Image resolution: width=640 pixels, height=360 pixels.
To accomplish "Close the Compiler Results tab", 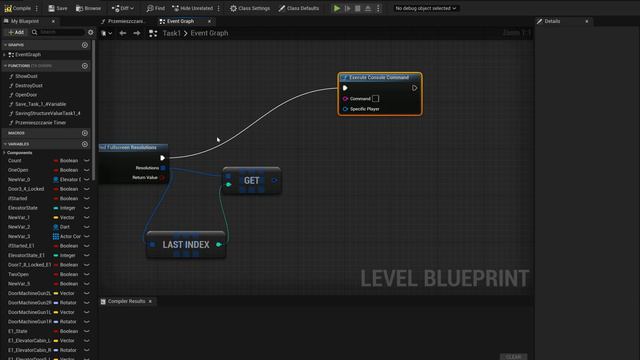I will tap(150, 301).
